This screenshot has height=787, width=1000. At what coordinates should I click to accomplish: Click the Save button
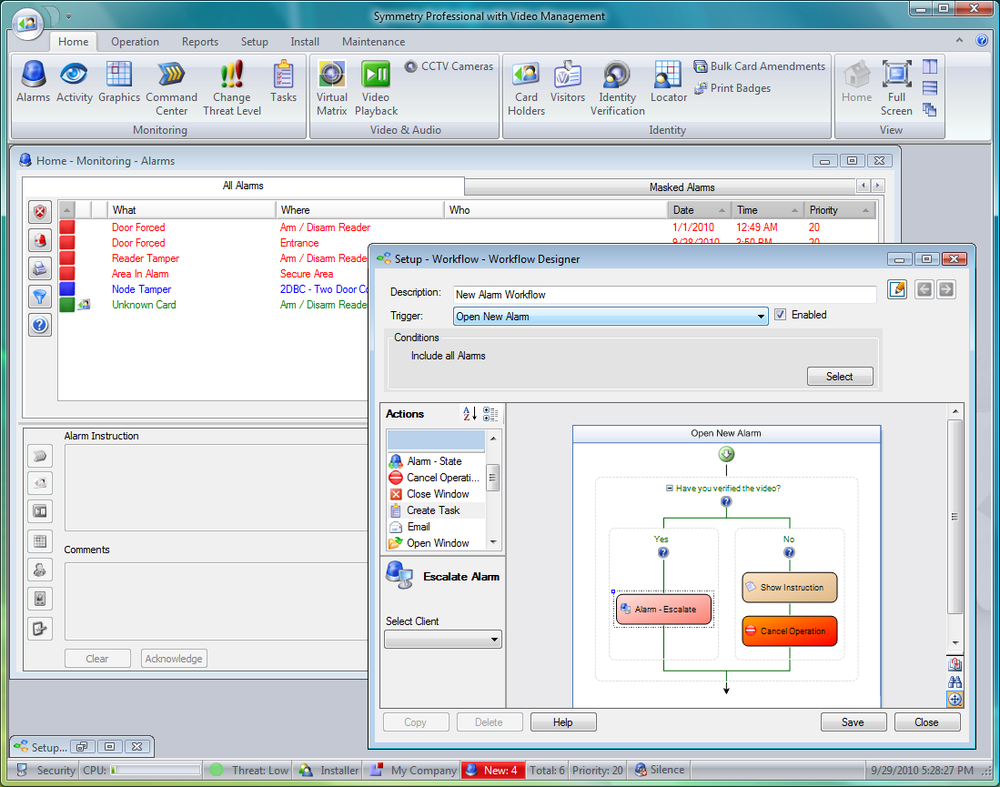click(853, 722)
